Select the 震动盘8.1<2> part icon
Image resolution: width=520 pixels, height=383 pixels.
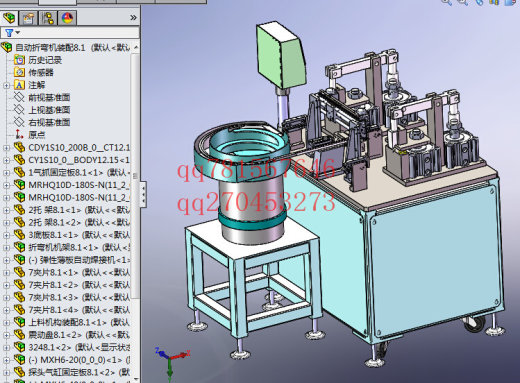[19, 335]
